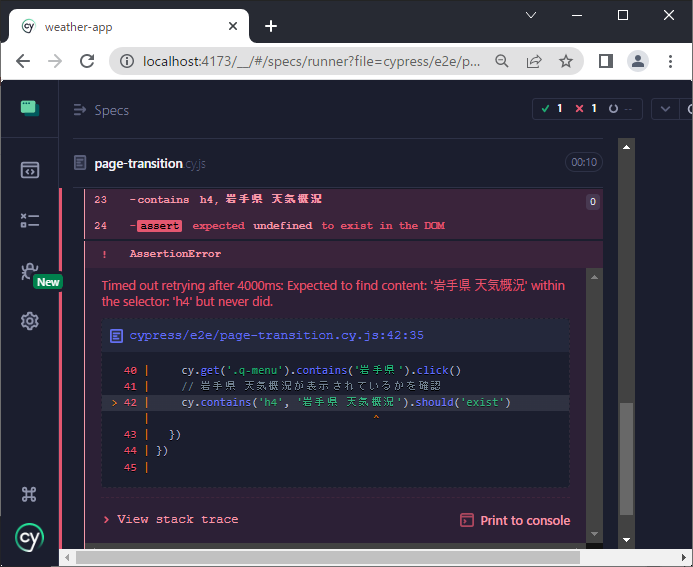Click the round Cypress logo at sidebar bottom
This screenshot has width=693, height=567.
[29, 537]
